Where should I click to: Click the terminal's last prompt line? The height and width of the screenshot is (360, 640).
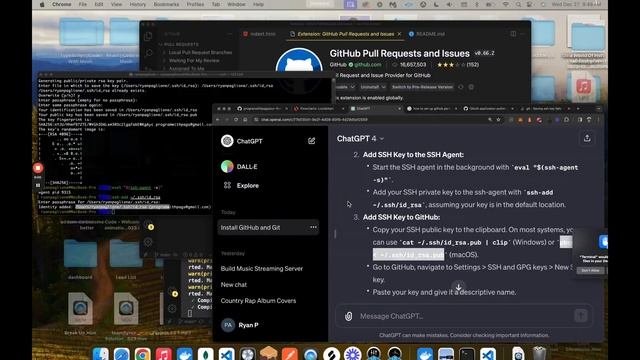[x=78, y=212]
